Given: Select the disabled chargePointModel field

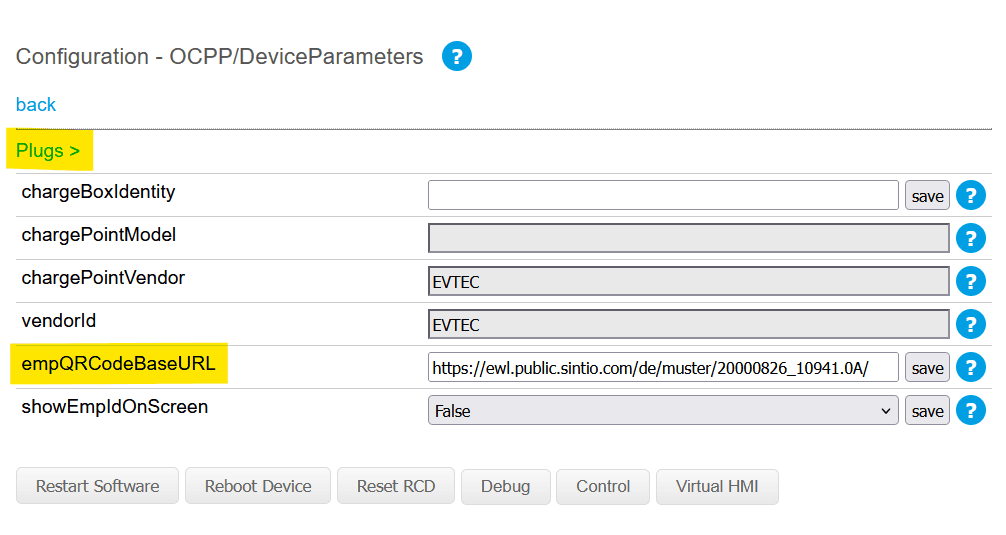Looking at the screenshot, I should [688, 238].
